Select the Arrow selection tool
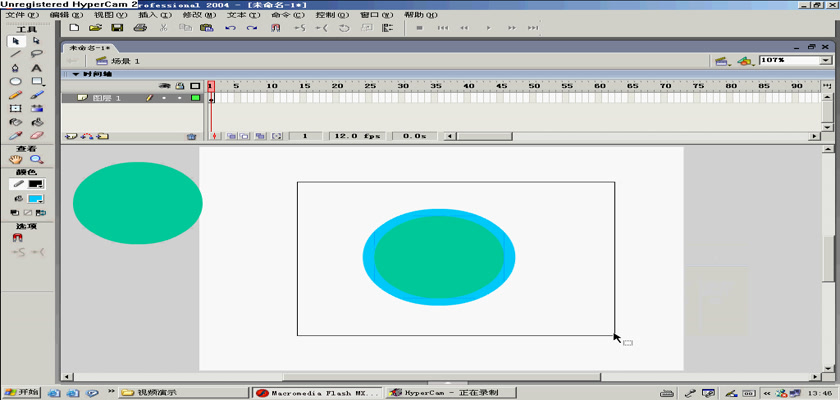 pos(16,41)
